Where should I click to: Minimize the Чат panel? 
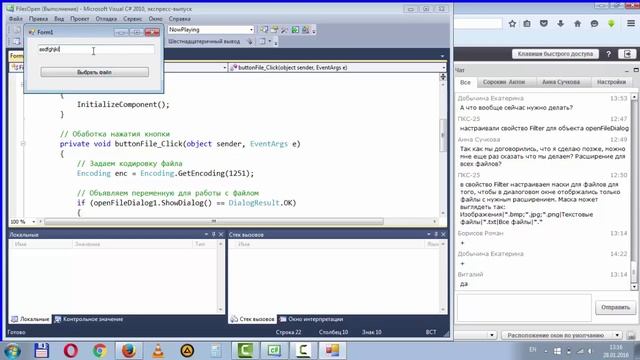(627, 70)
